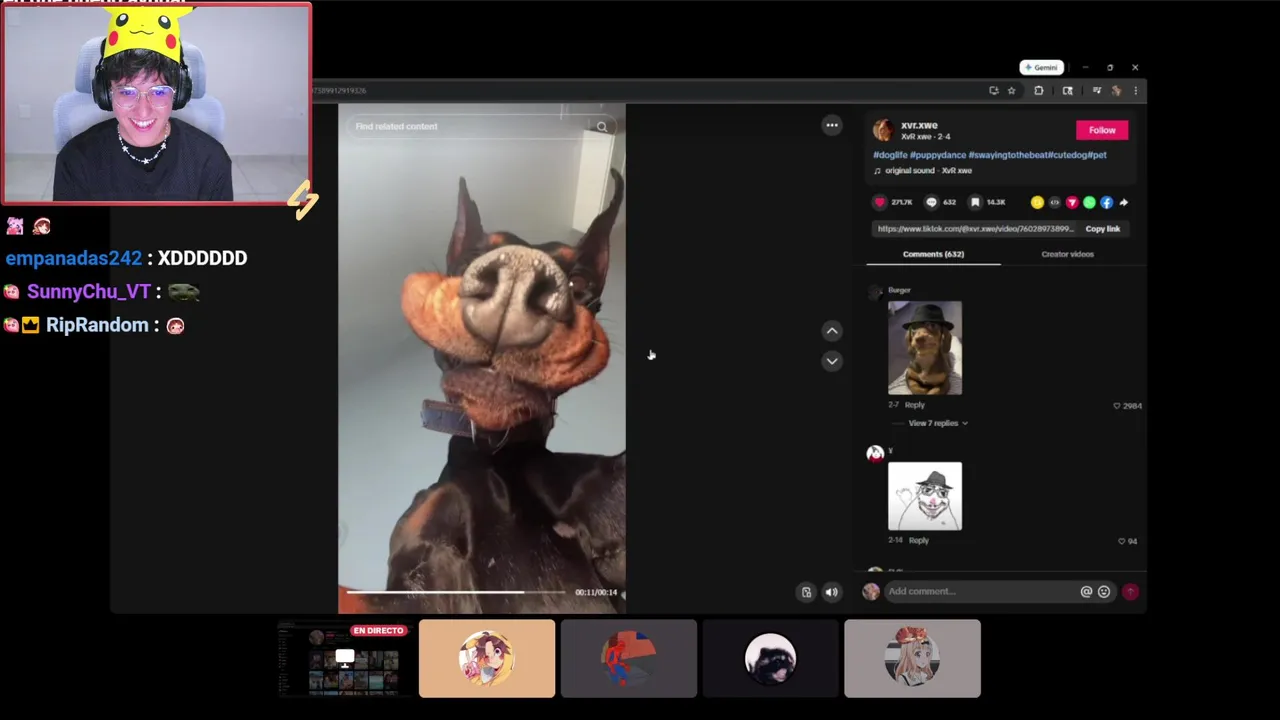Viewport: 1280px width, 720px height.
Task: Select the Spider-Man avatar participant tile
Action: tap(629, 658)
